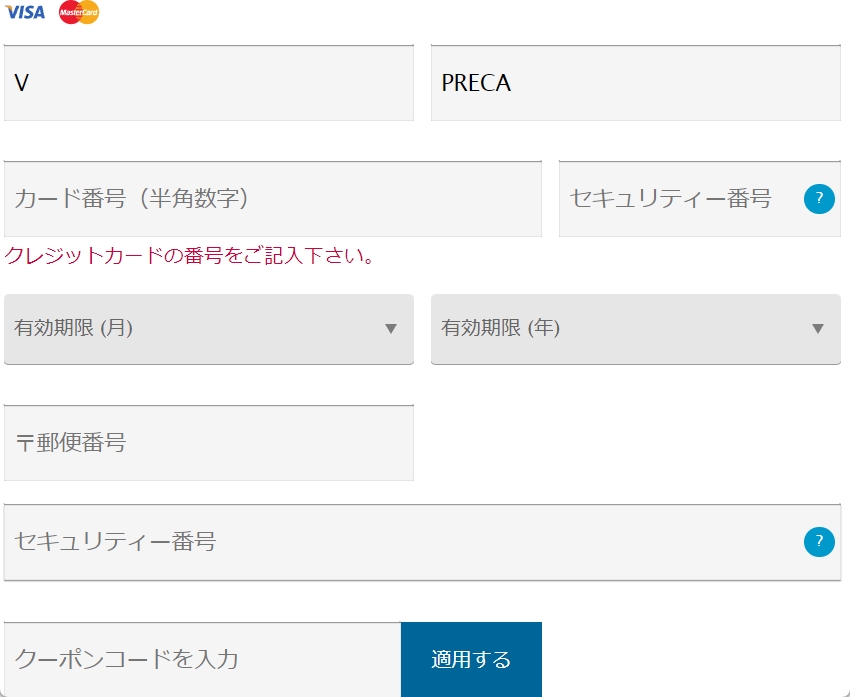Click the 有効期限 (年) label text
This screenshot has width=850, height=697.
(x=501, y=328)
